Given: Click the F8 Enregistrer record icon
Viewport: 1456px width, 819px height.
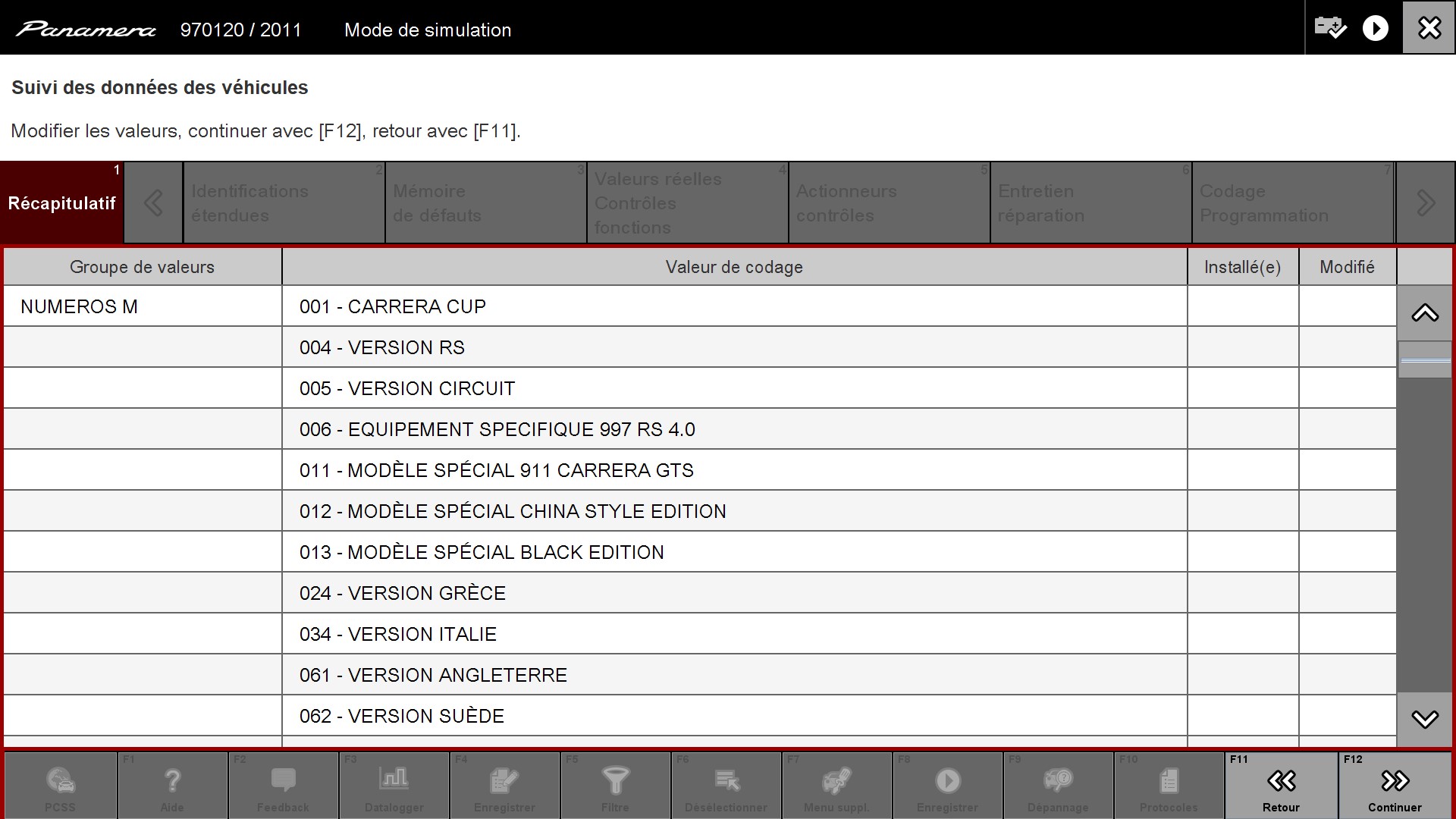Looking at the screenshot, I should click(947, 786).
